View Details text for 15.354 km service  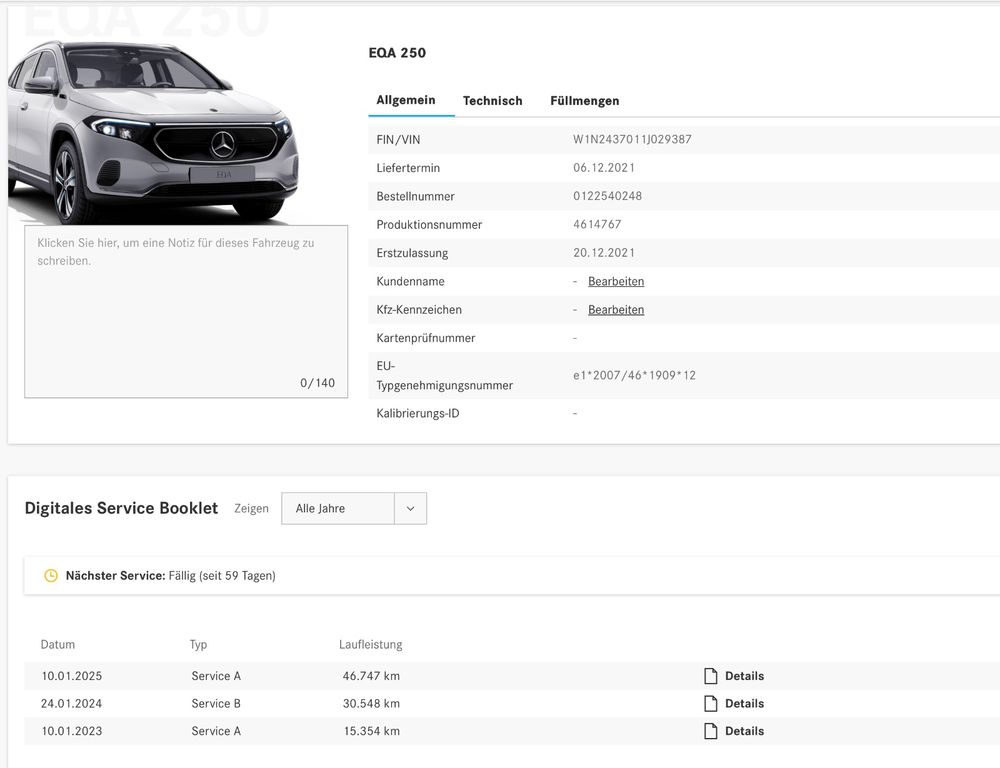[744, 731]
